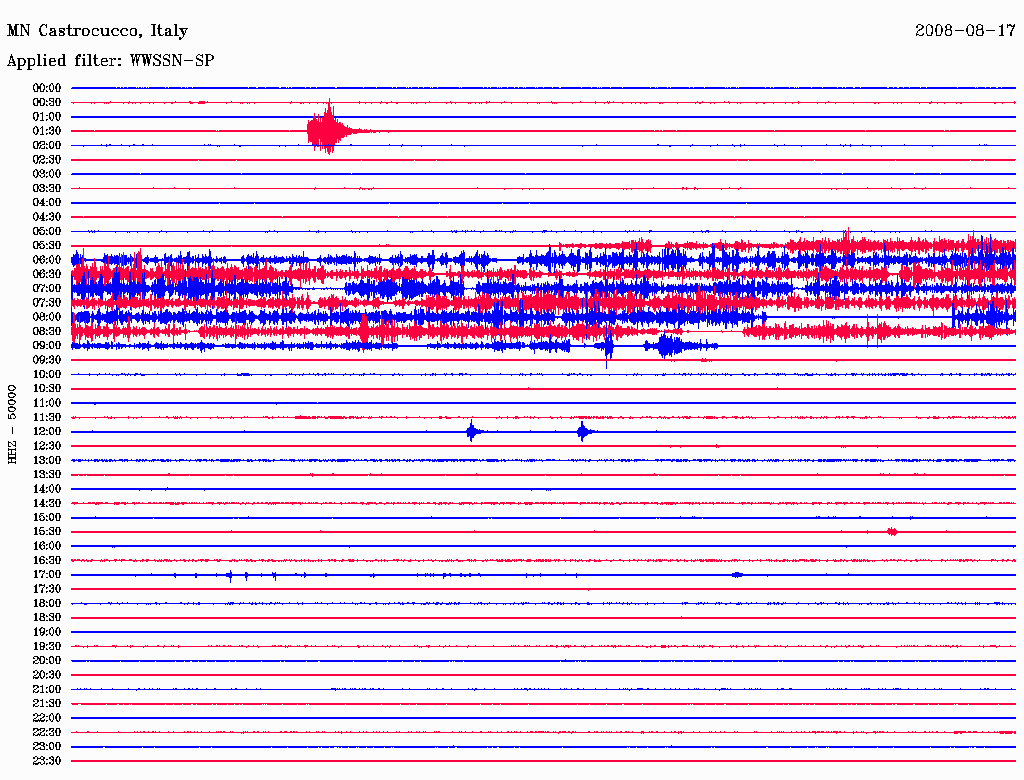Select the 13:00 time label
Viewport: 1024px width, 780px height.
tap(47, 461)
